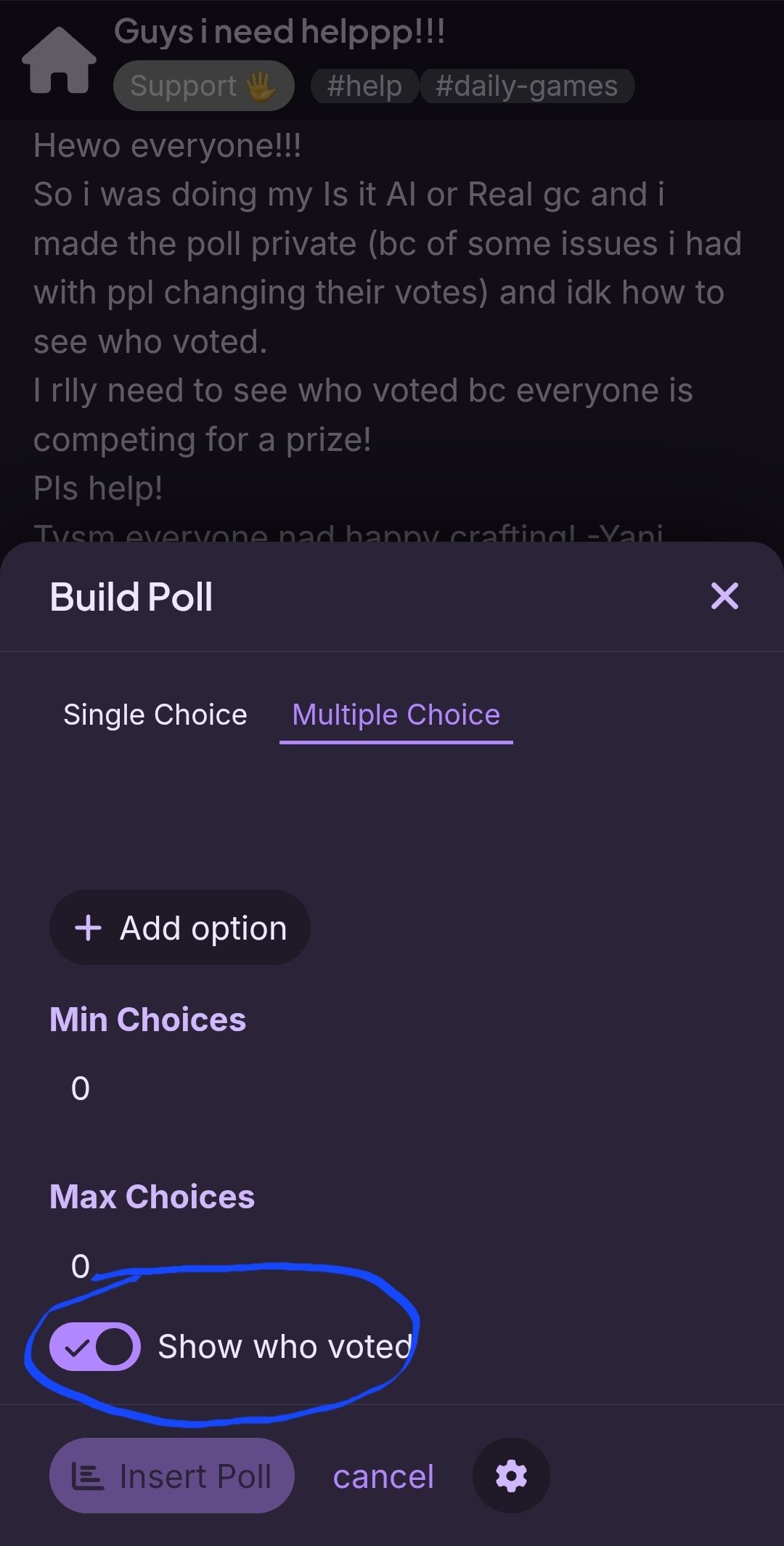Open the Support category tag
Screen dimensions: 784x1546
(204, 86)
